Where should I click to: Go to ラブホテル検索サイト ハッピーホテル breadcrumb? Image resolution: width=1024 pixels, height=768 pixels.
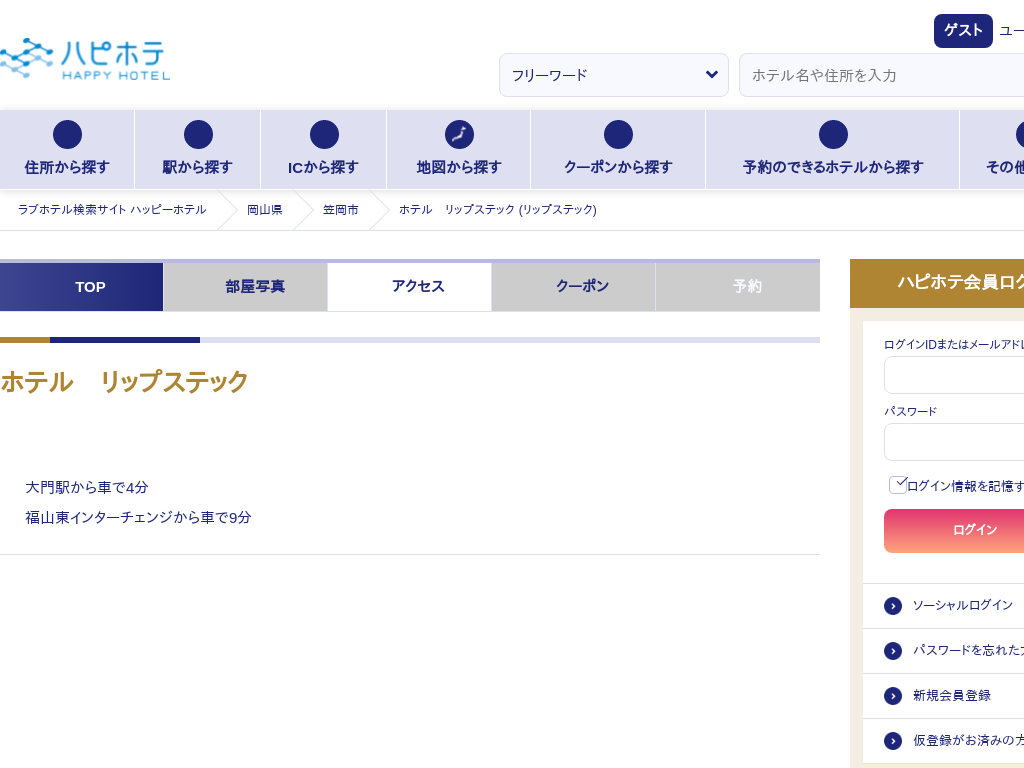(112, 210)
